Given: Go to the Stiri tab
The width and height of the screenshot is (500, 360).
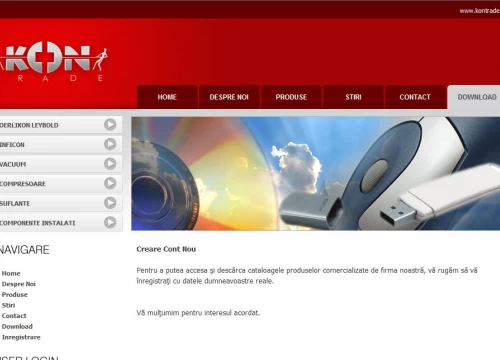Looking at the screenshot, I should click(x=353, y=97).
